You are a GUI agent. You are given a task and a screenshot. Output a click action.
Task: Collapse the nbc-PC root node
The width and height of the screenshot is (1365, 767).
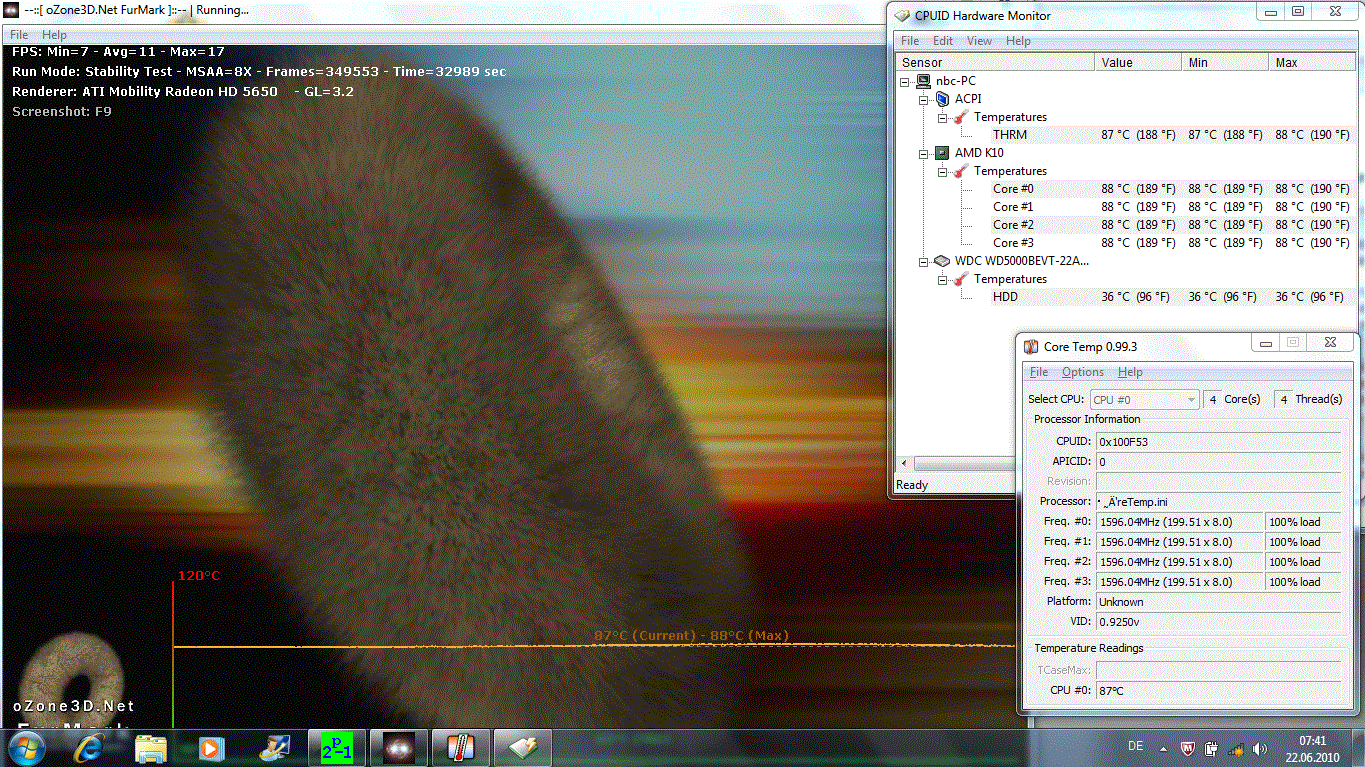pyautogui.click(x=905, y=82)
